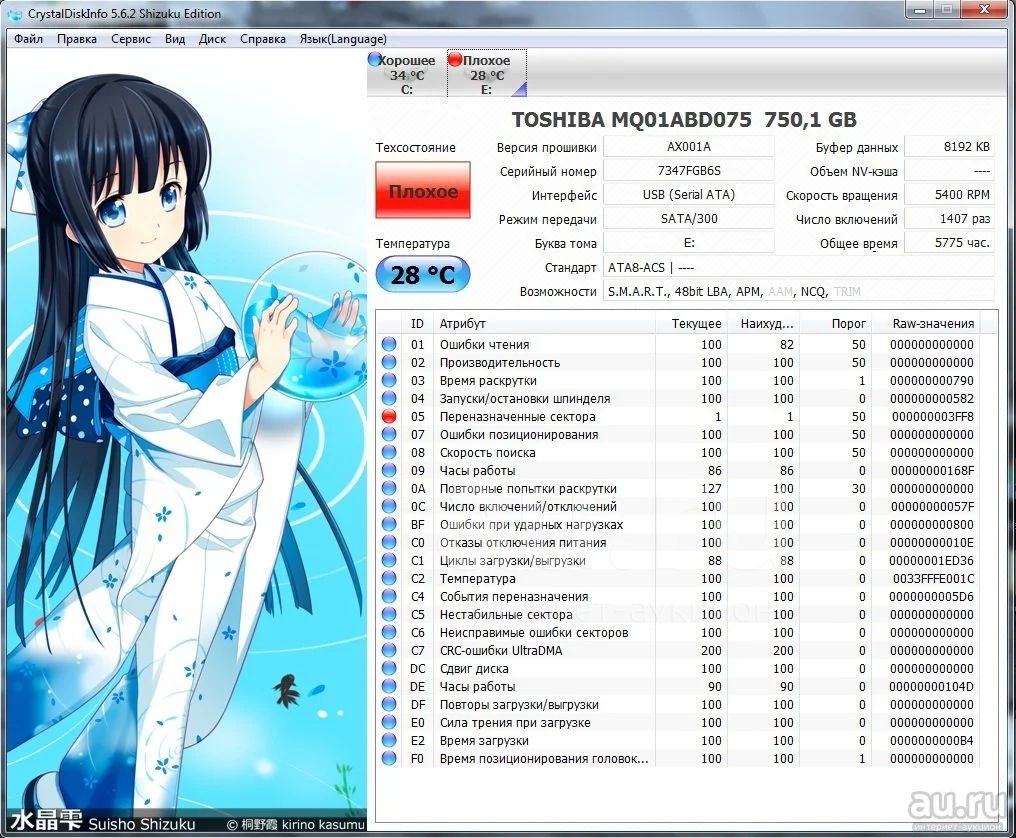Open the Файл menu
Viewport: 1016px width, 838px height.
pos(29,39)
